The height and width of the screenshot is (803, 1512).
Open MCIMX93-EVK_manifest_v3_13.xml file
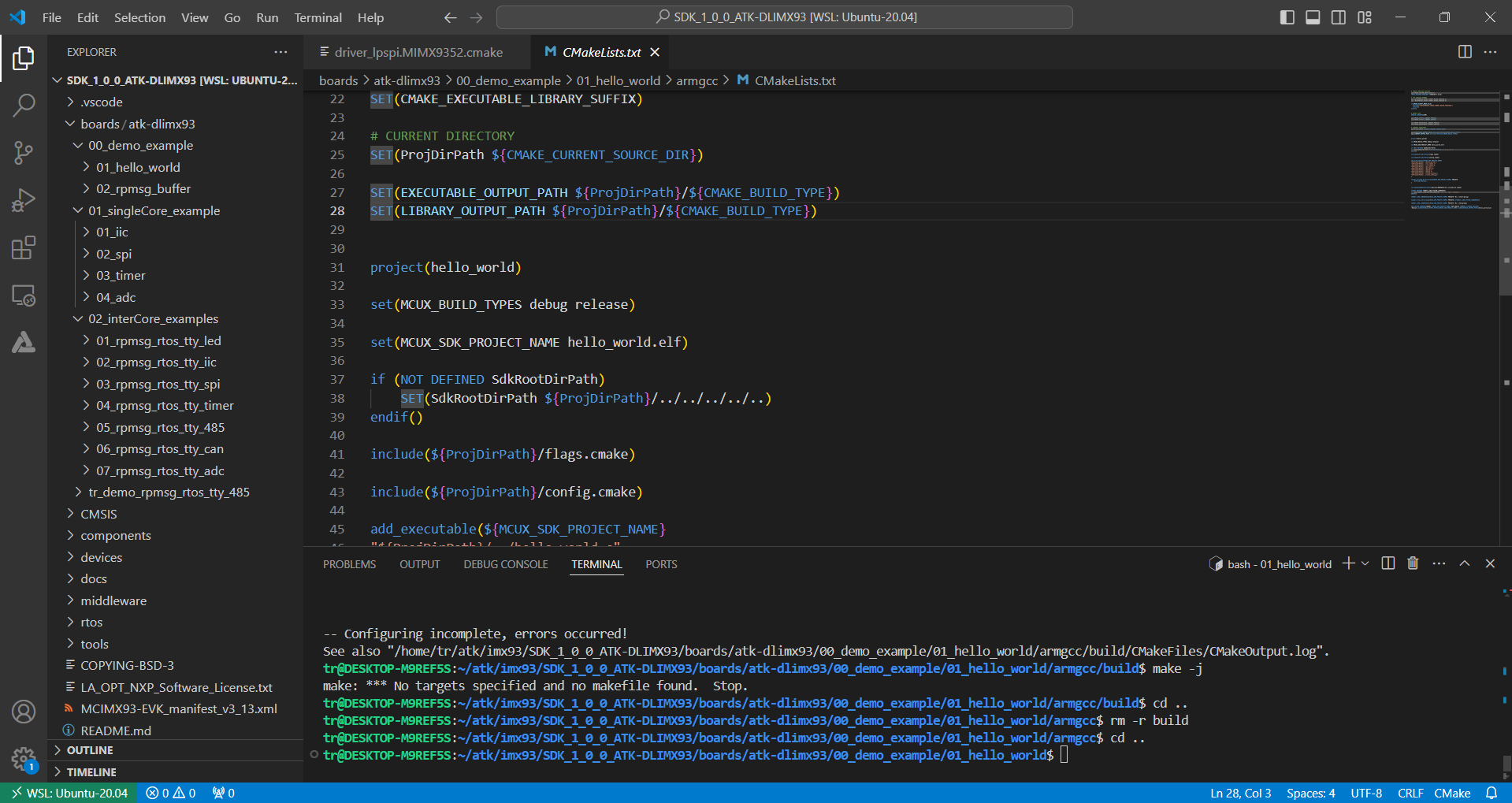(175, 709)
